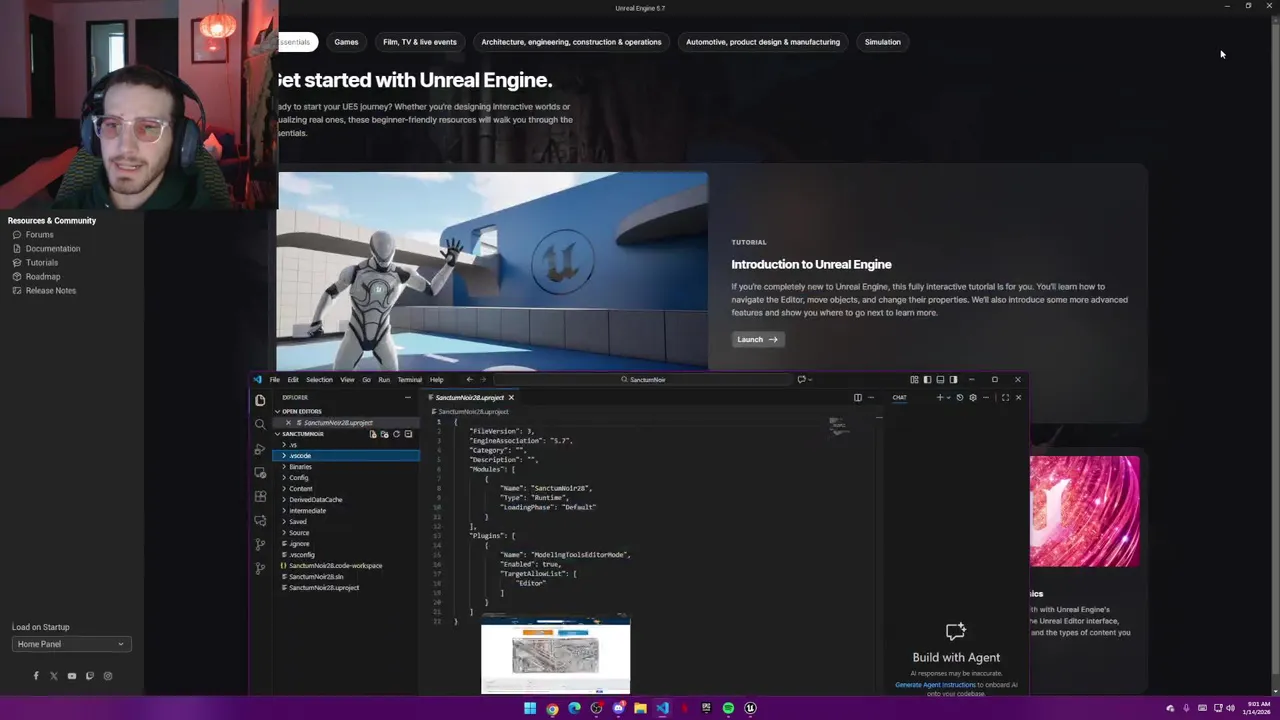Expand the Content folder
Screen dimensions: 1280x720
pos(346,489)
